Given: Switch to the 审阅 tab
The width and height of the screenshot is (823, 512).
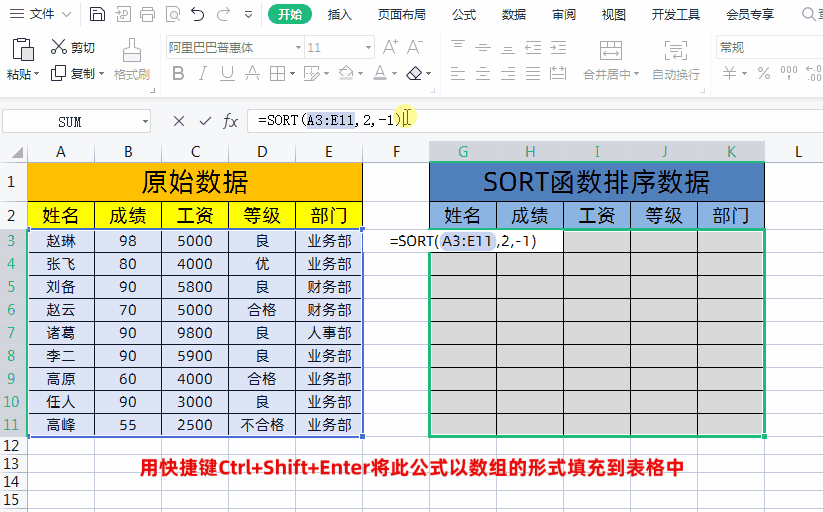Looking at the screenshot, I should (x=564, y=15).
